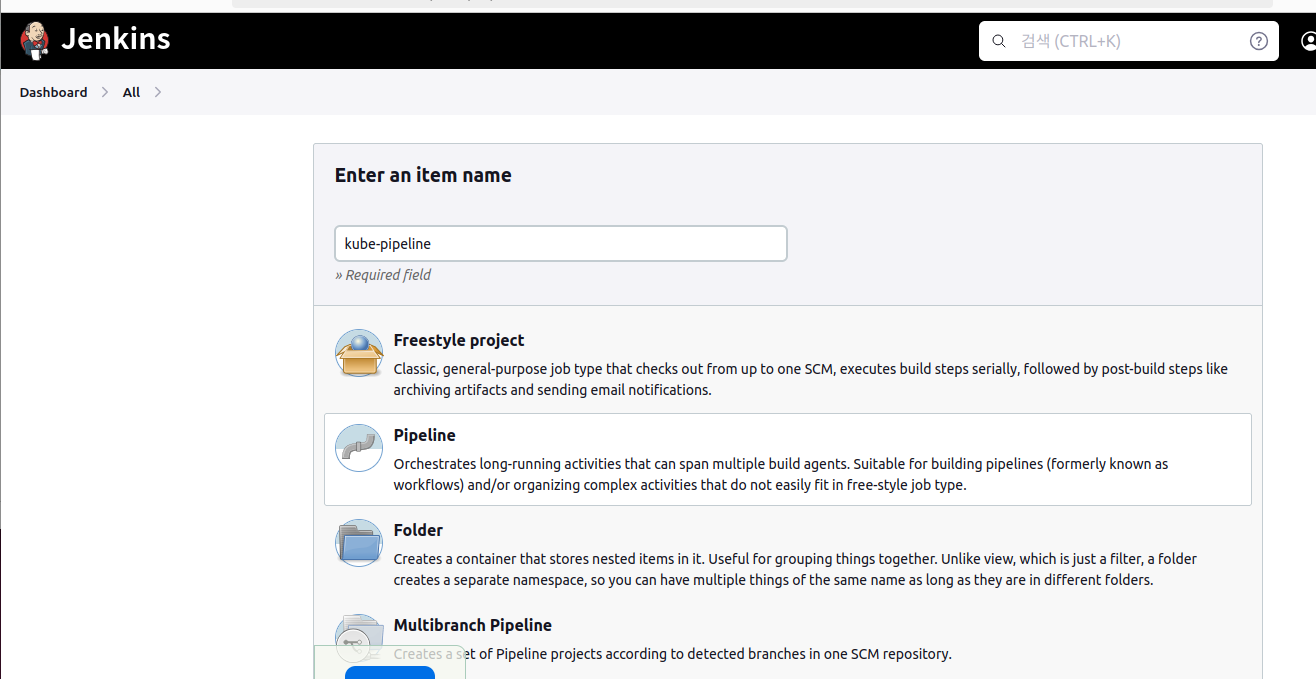This screenshot has height=679, width=1316.
Task: Click the 'Enter an item name' heading
Action: pyautogui.click(x=423, y=175)
